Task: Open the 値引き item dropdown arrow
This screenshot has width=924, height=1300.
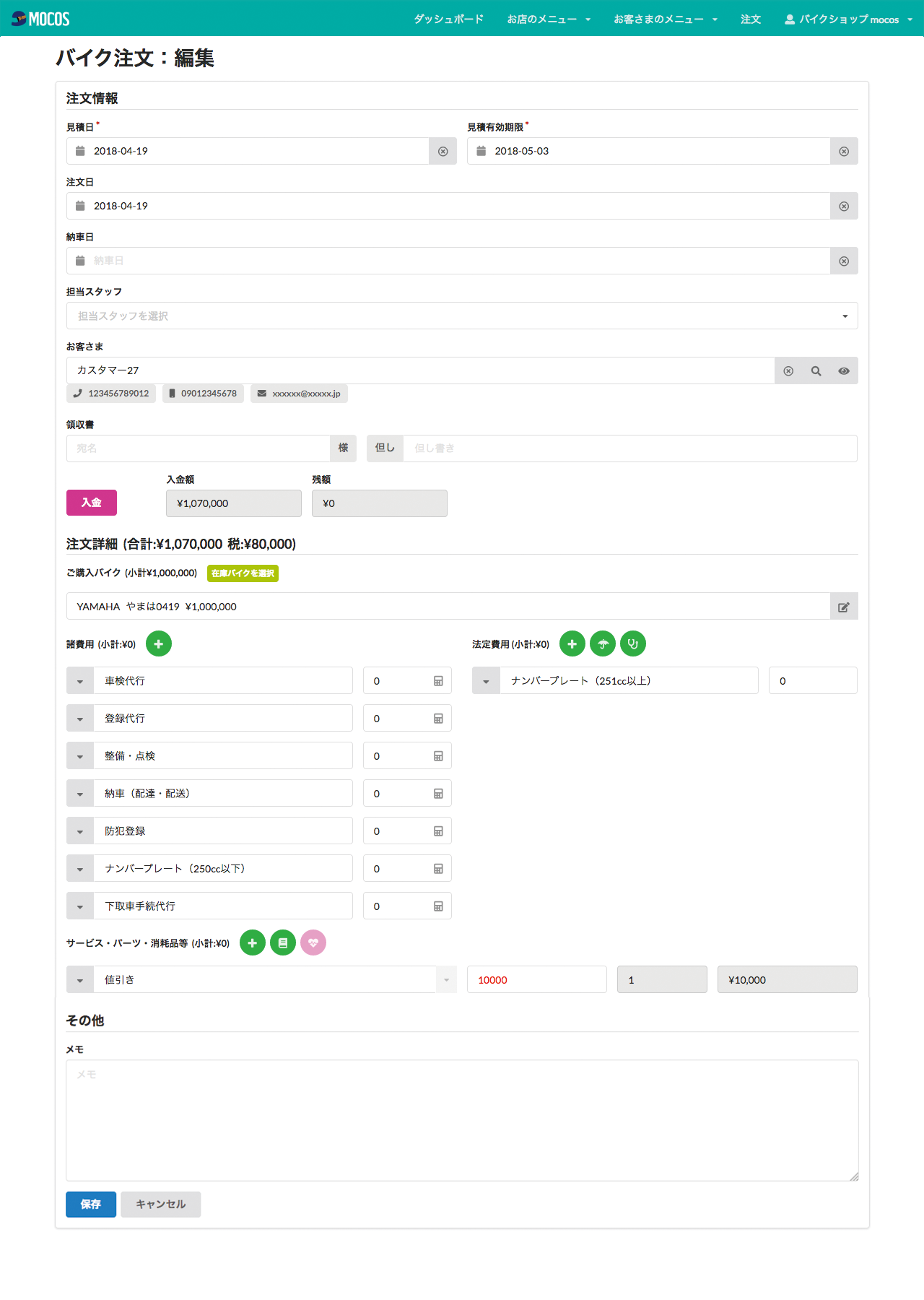Action: (446, 980)
